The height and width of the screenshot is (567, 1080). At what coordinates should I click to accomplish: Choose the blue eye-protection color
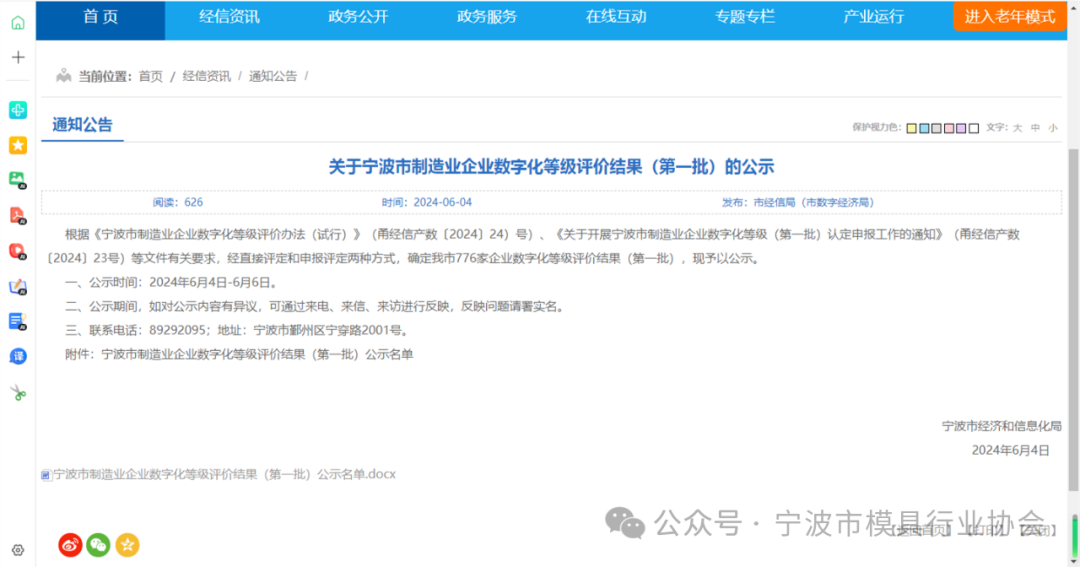click(x=924, y=128)
